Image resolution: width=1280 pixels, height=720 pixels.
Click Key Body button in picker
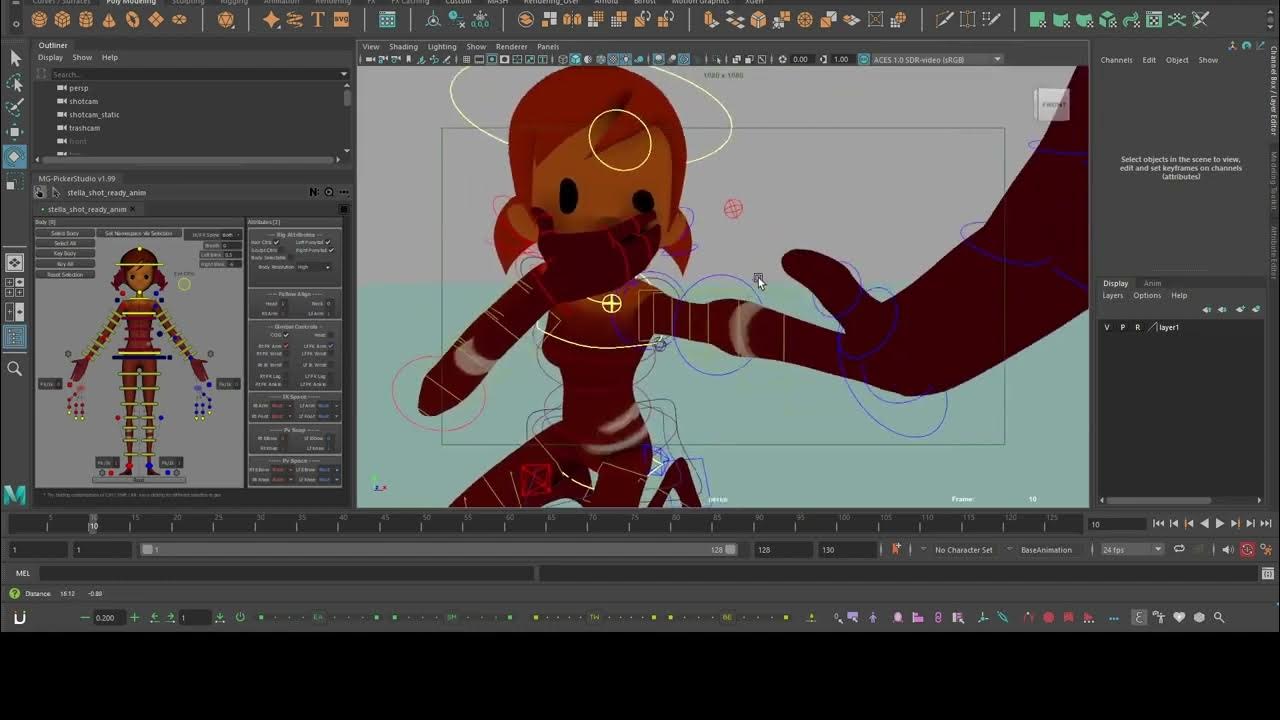pyautogui.click(x=65, y=253)
